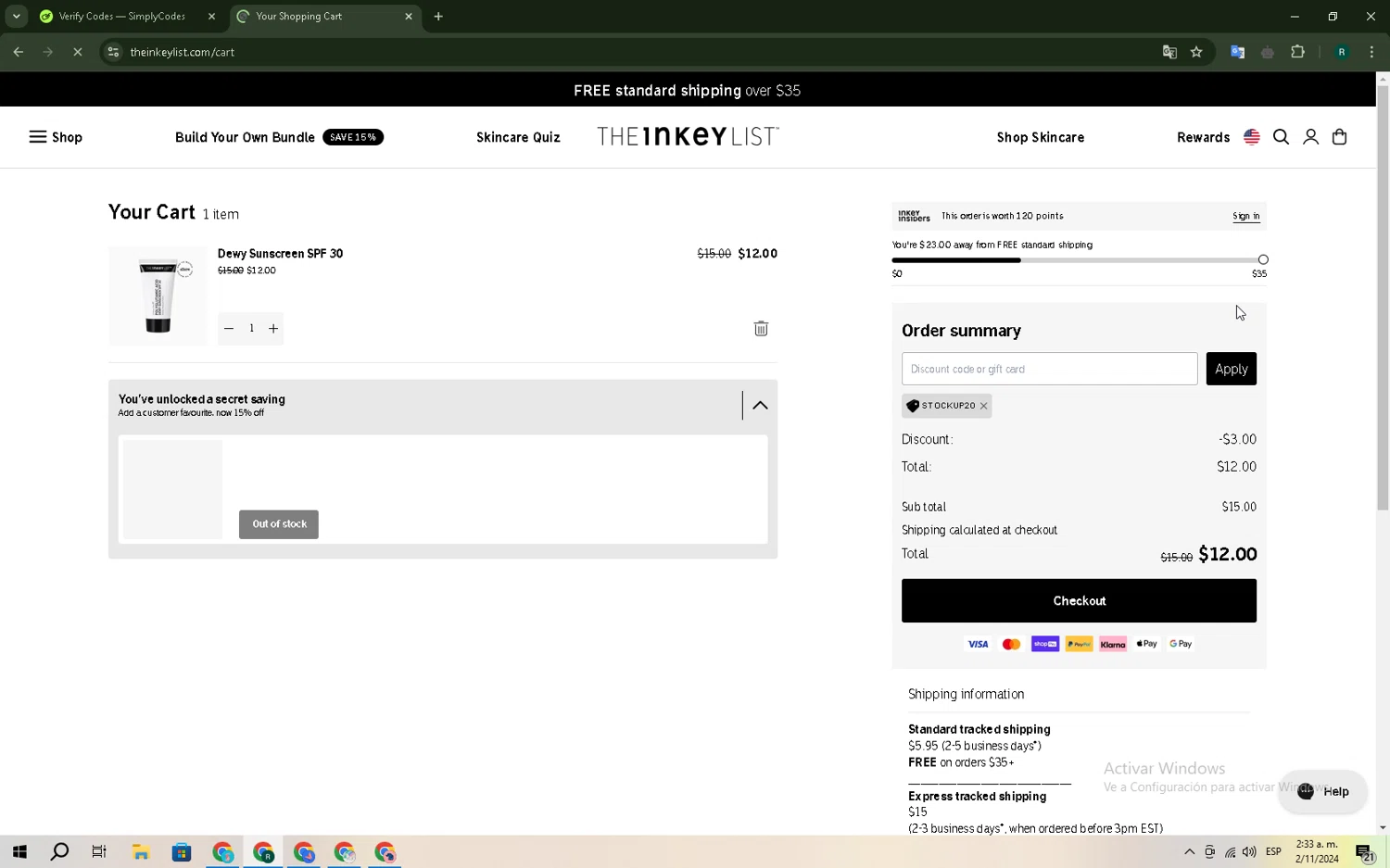Open the Skincare Quiz
The width and height of the screenshot is (1390, 868).
(518, 137)
